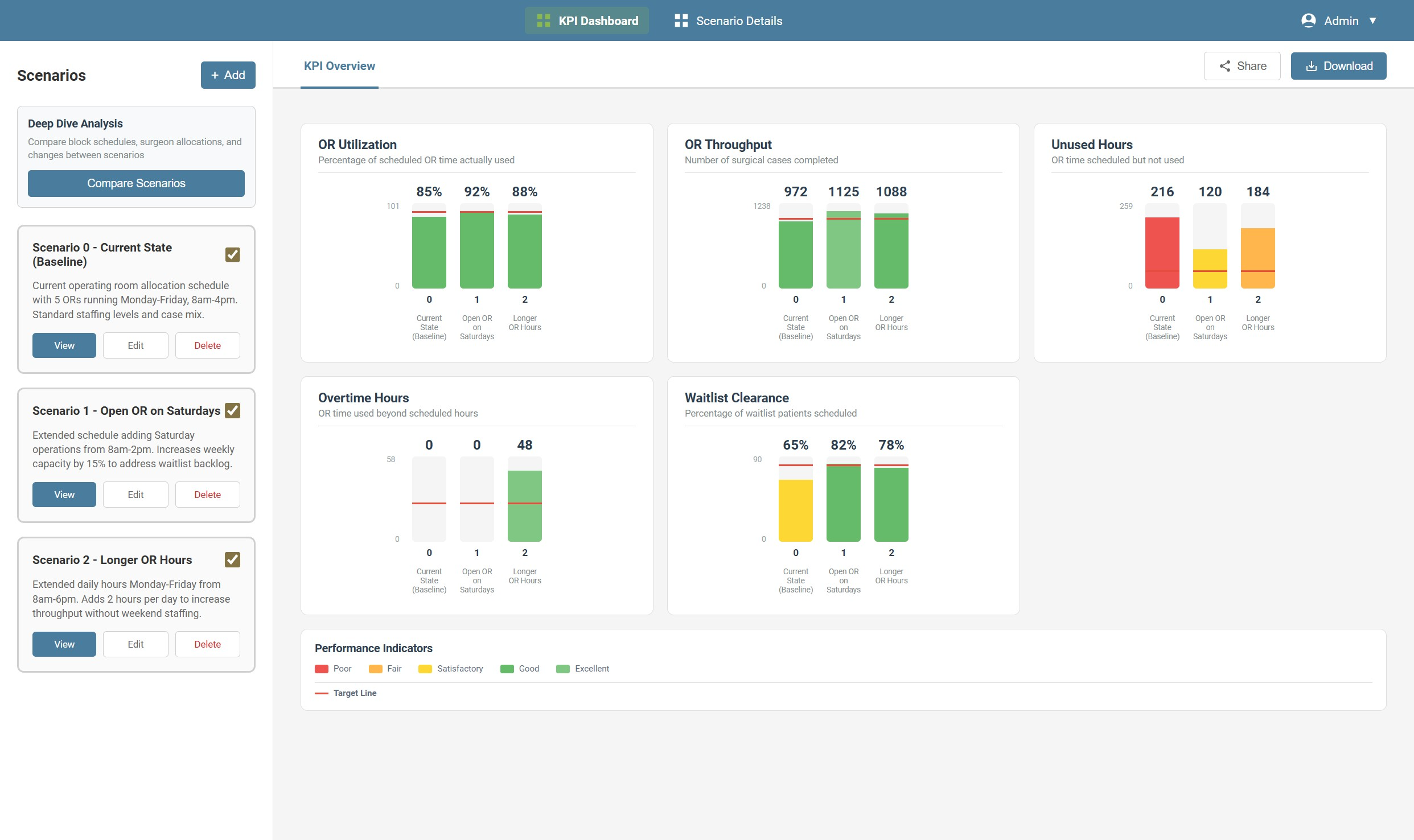Click the red Poor legend swatch
This screenshot has height=840, width=1414.
322,669
